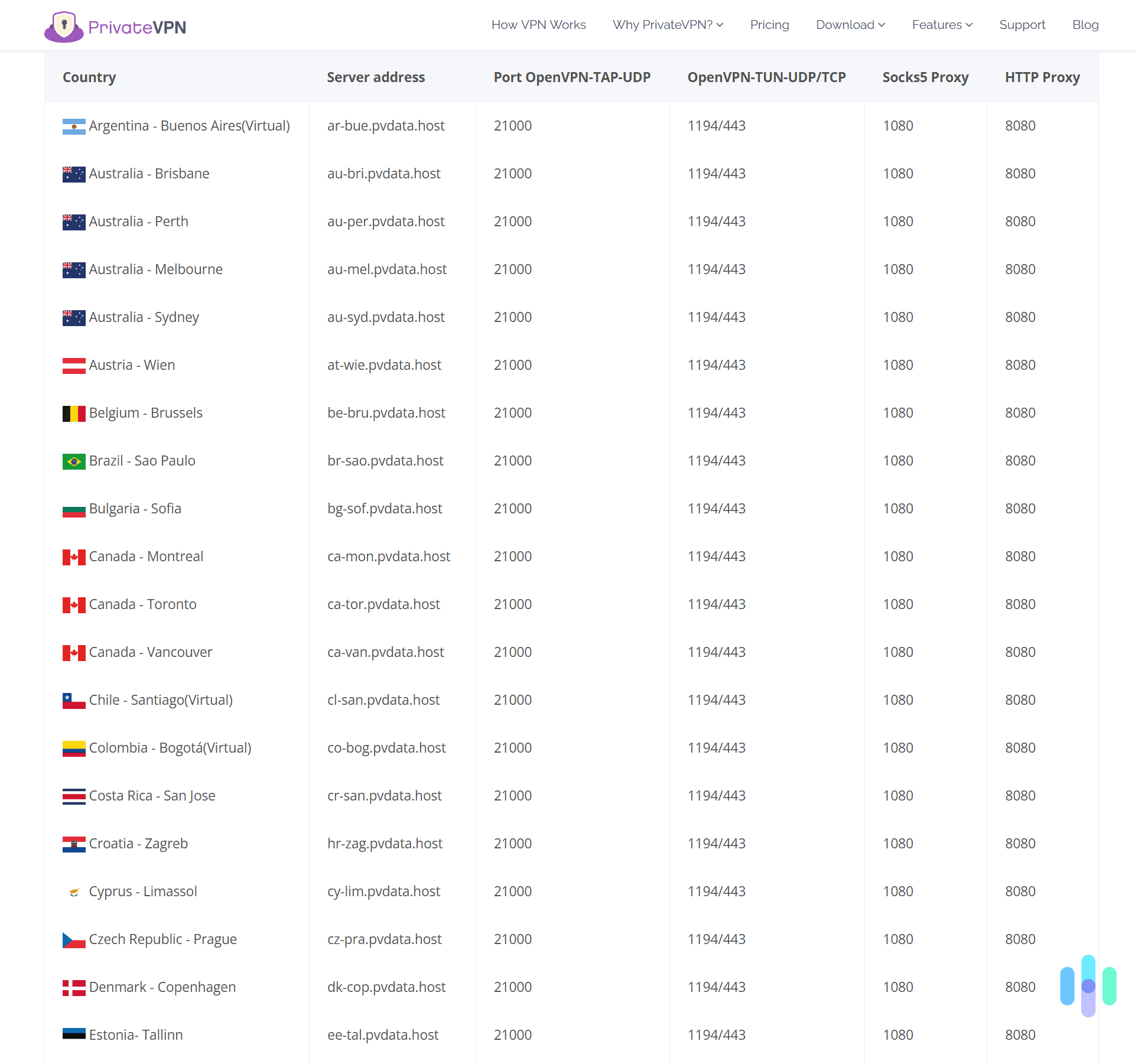Click the Czech Republic flag icon
Screen dimensions: 1135x1064
(74, 939)
